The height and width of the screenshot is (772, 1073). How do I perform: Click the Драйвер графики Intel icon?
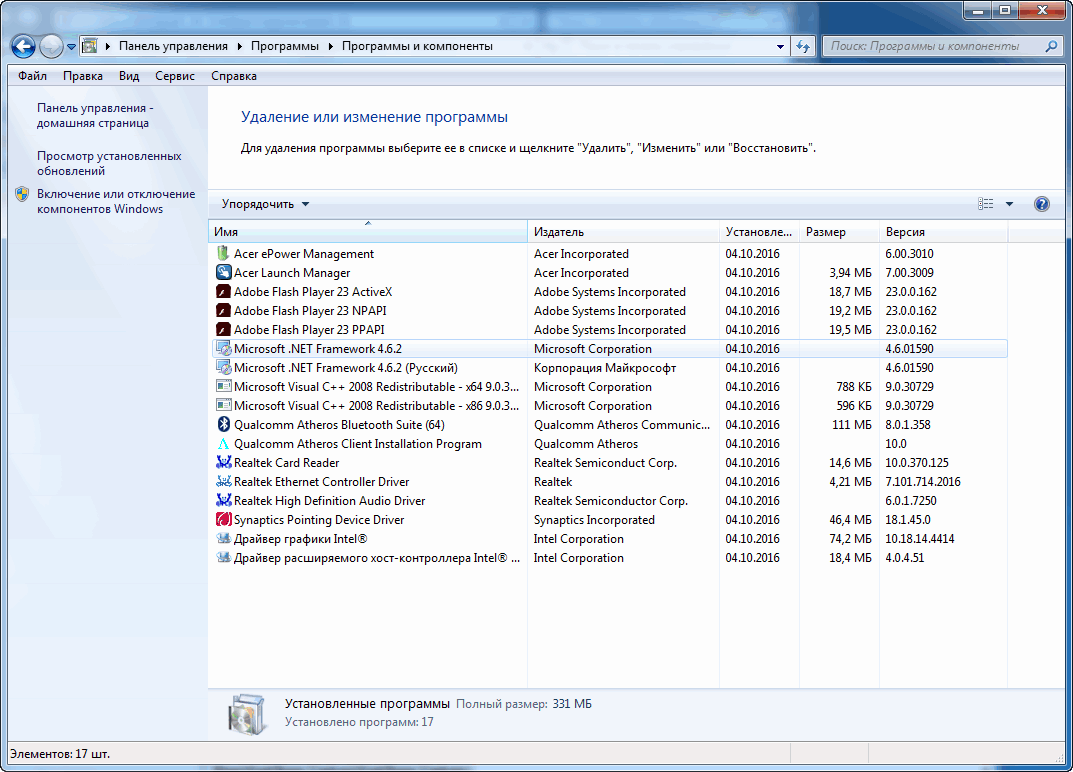coord(223,539)
